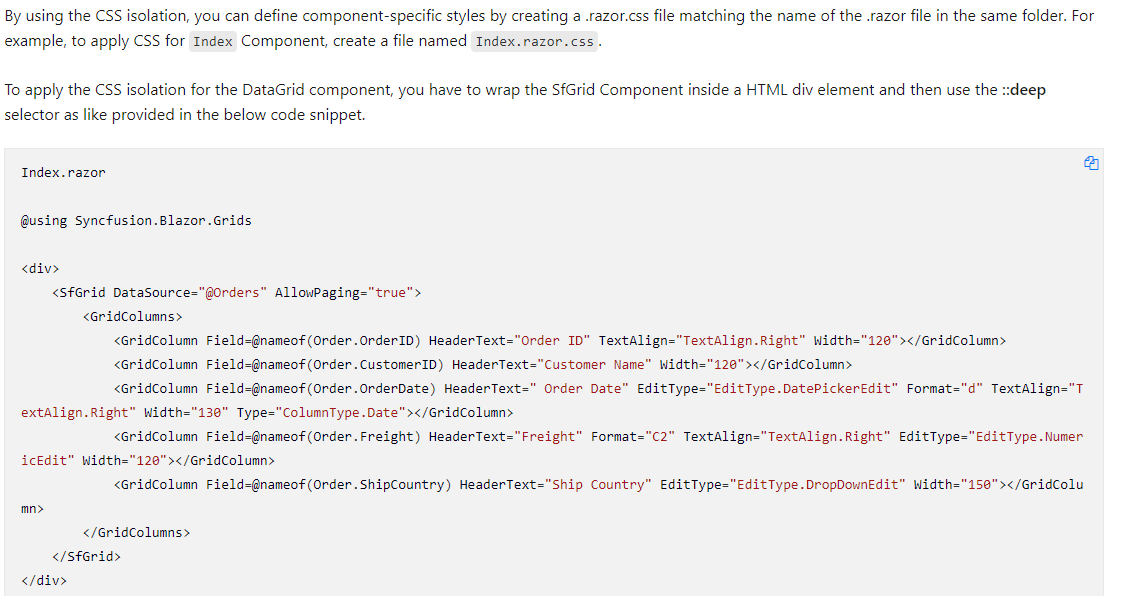Click the "EditType.DatePickerEdit" value
Image resolution: width=1129 pixels, height=596 pixels.
[802, 389]
